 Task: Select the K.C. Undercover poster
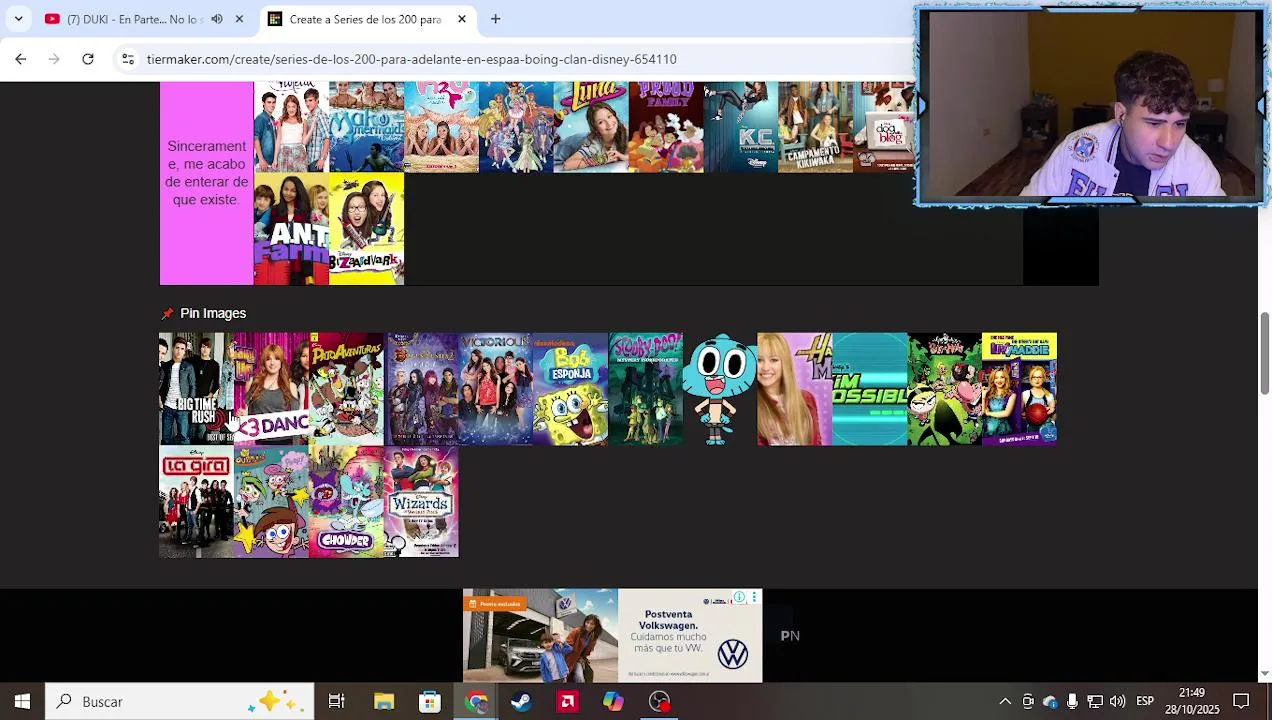click(x=741, y=127)
